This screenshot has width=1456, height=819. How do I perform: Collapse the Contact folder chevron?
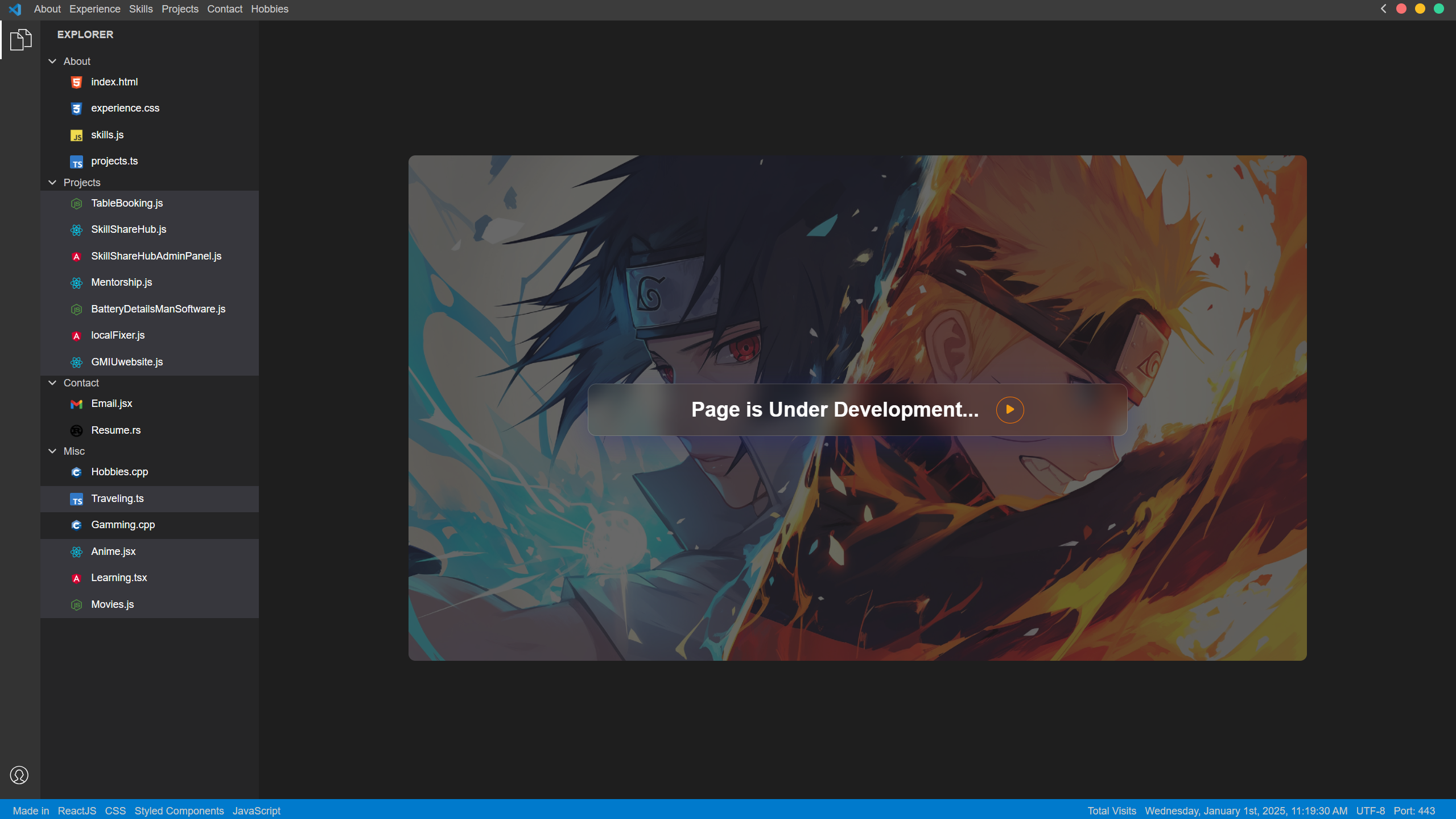[52, 382]
